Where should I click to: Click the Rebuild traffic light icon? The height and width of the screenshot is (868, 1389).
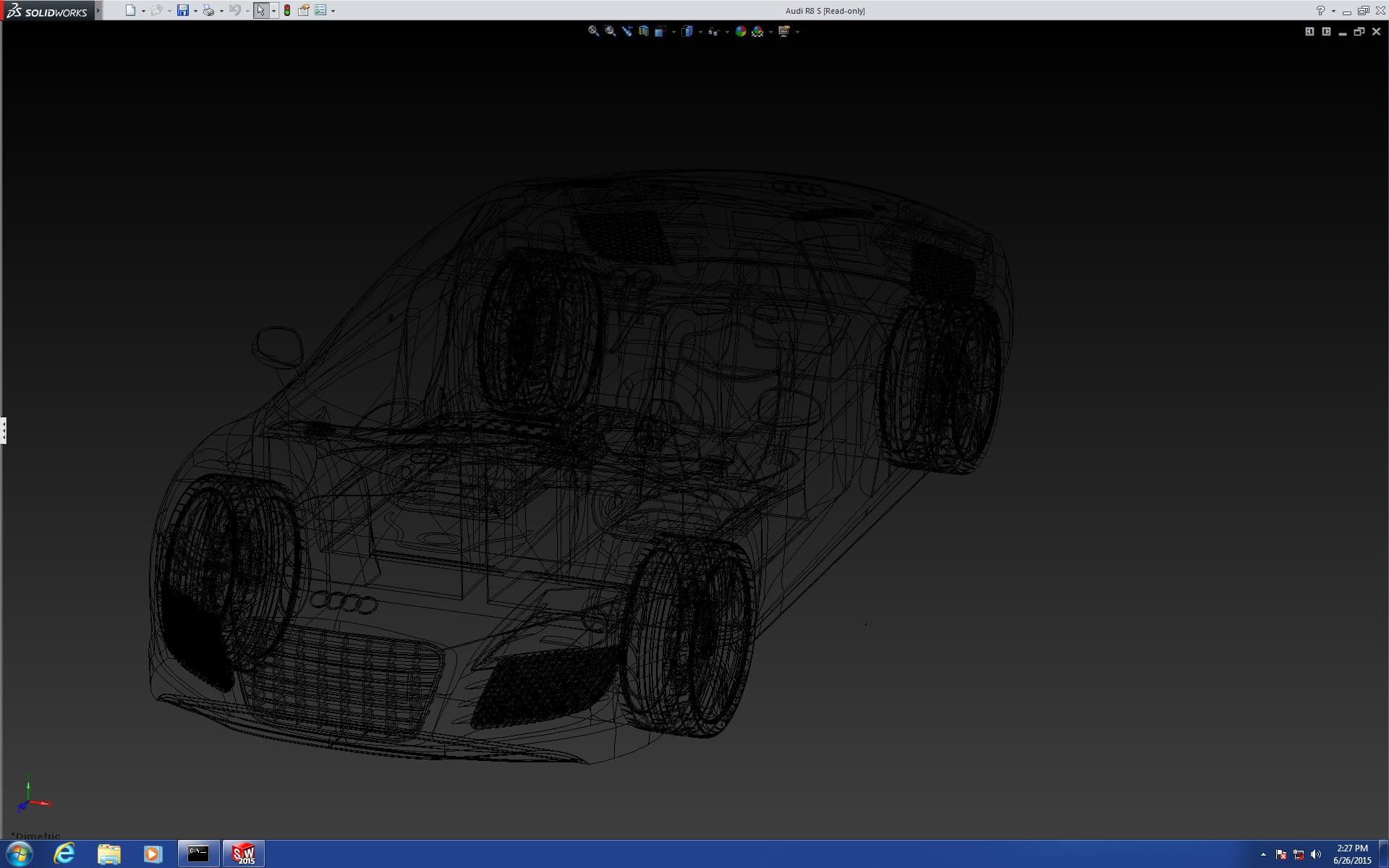click(287, 10)
